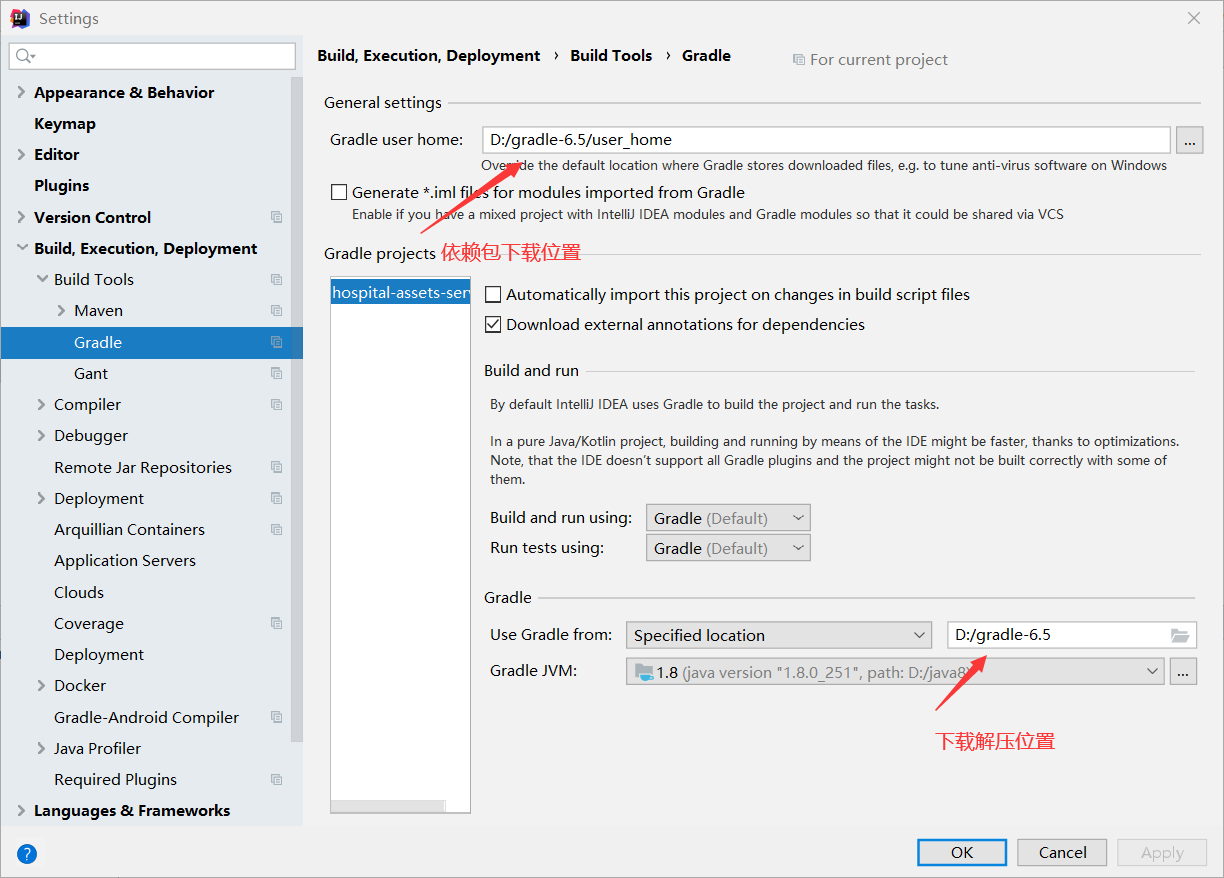This screenshot has height=878, width=1224.
Task: Click the browse button beside Gradle JVM
Action: 1183,672
